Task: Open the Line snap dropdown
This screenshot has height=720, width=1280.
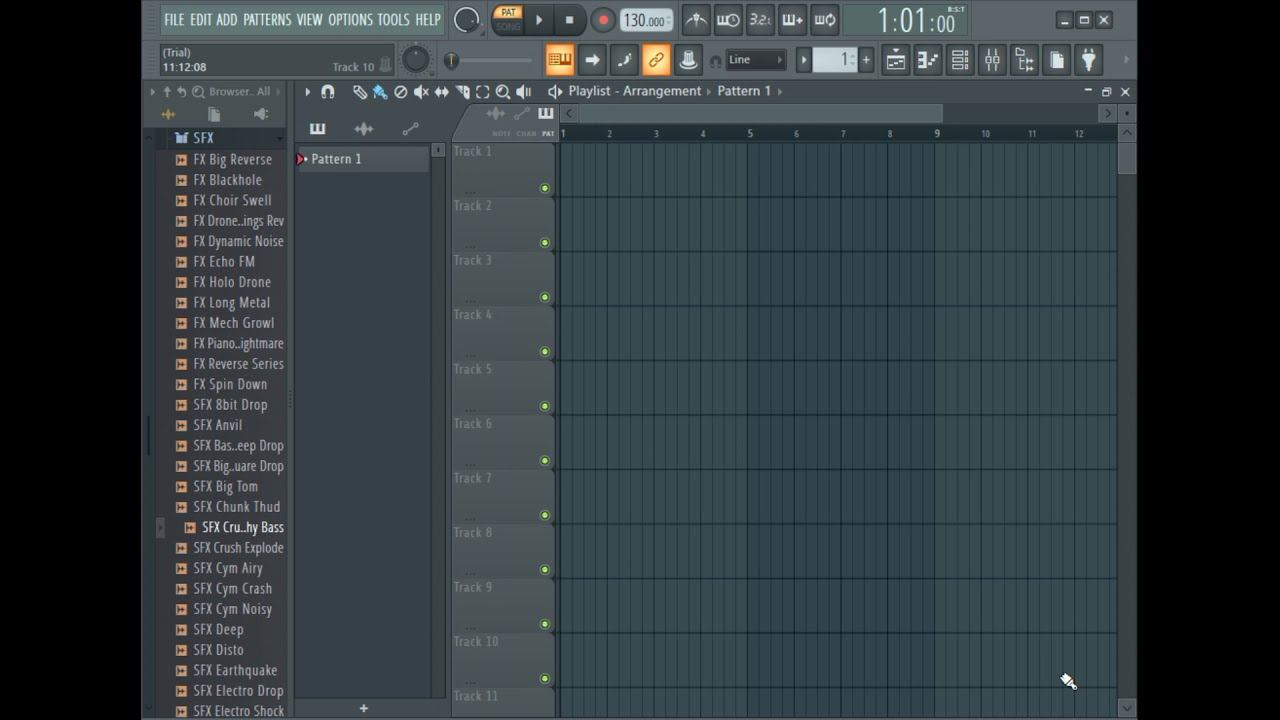Action: (x=755, y=60)
